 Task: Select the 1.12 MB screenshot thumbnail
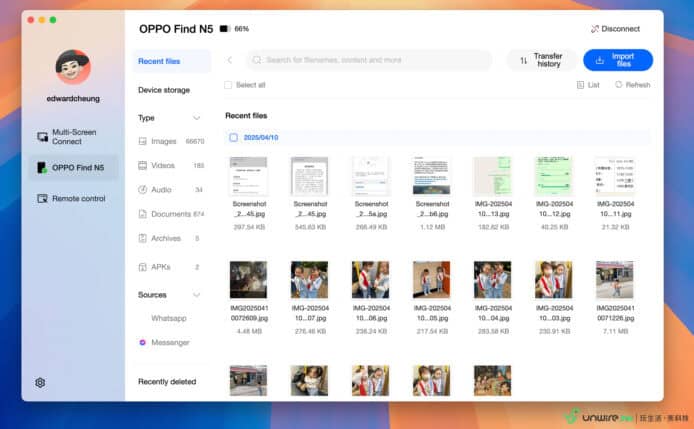pyautogui.click(x=432, y=176)
